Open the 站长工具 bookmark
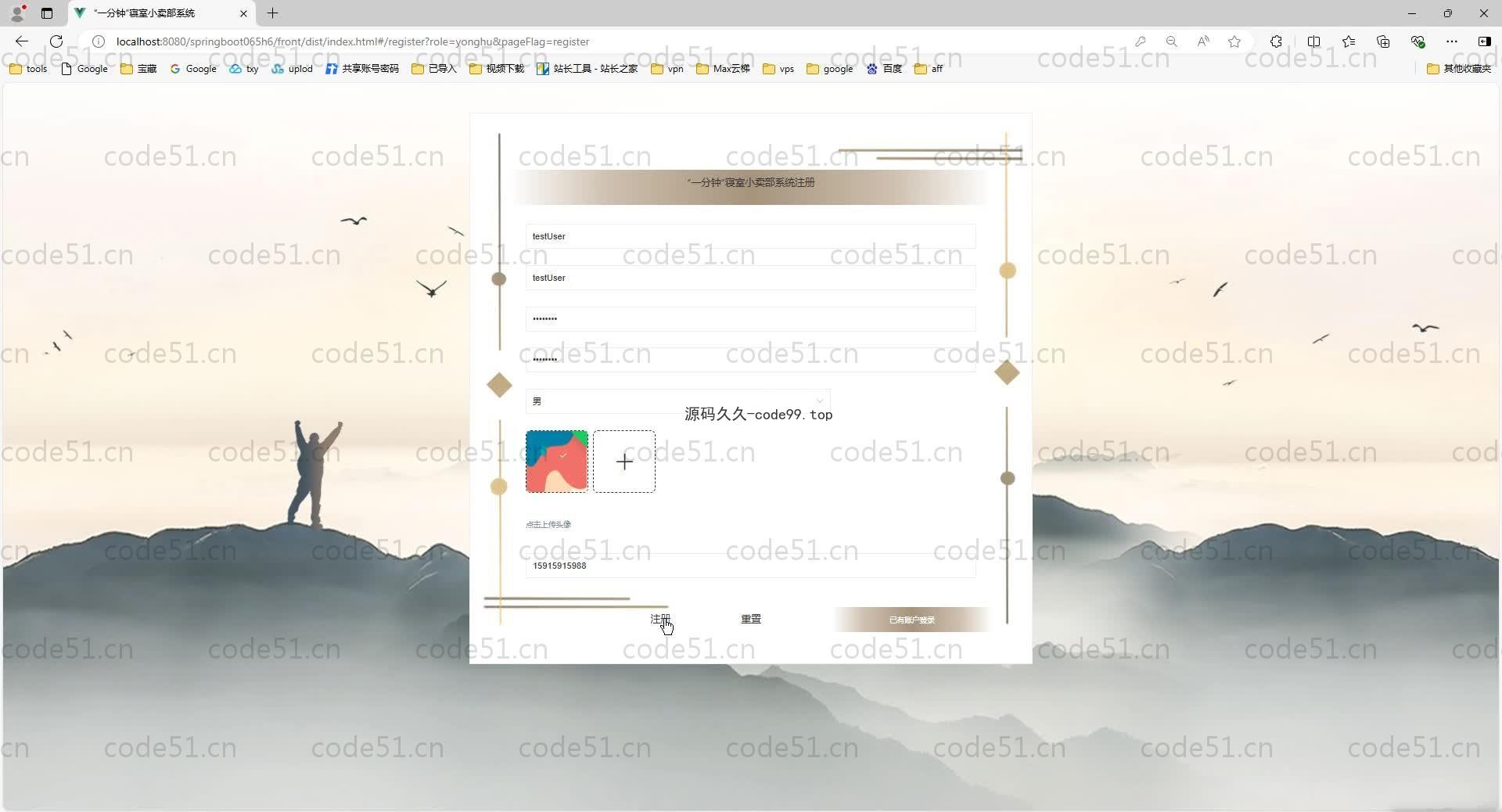The height and width of the screenshot is (812, 1502). click(x=588, y=69)
